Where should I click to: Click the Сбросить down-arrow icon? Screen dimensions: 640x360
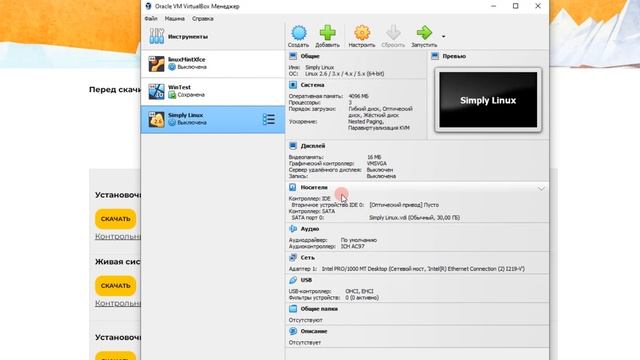point(393,33)
